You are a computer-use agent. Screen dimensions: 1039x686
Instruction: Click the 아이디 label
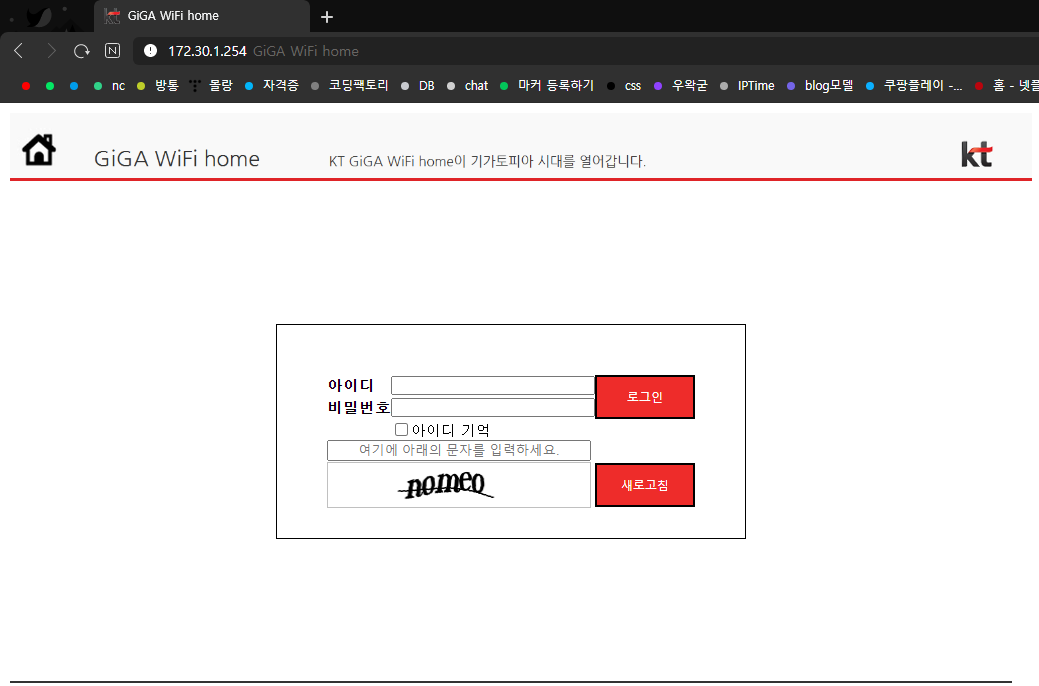click(x=351, y=385)
